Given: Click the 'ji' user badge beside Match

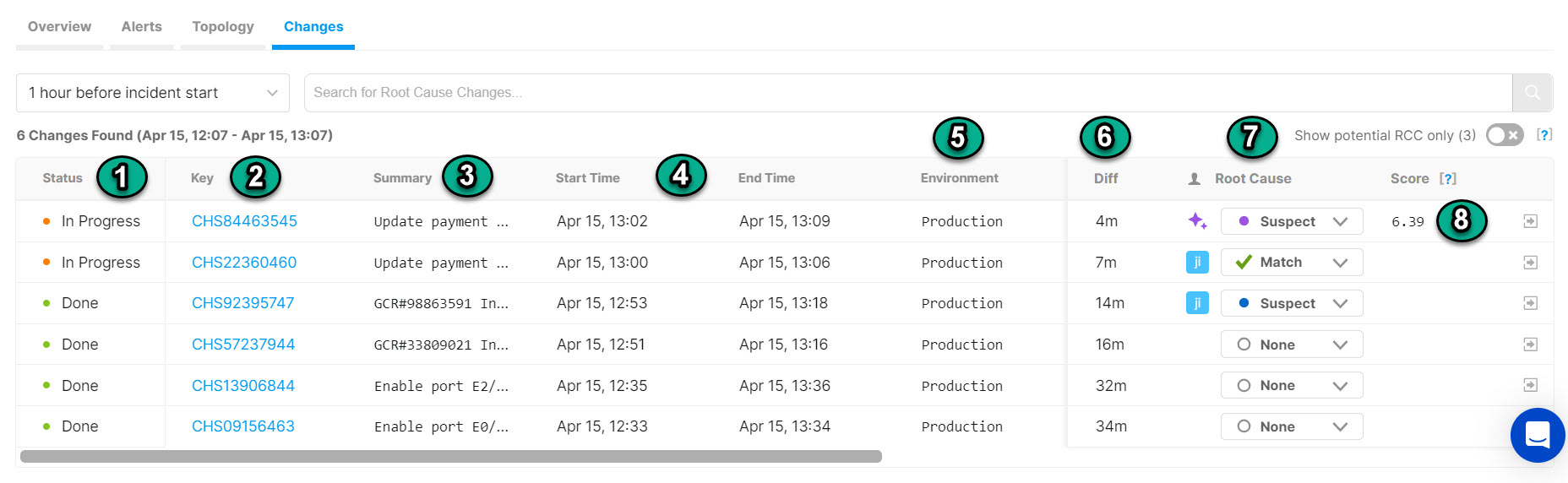Looking at the screenshot, I should point(1197,263).
